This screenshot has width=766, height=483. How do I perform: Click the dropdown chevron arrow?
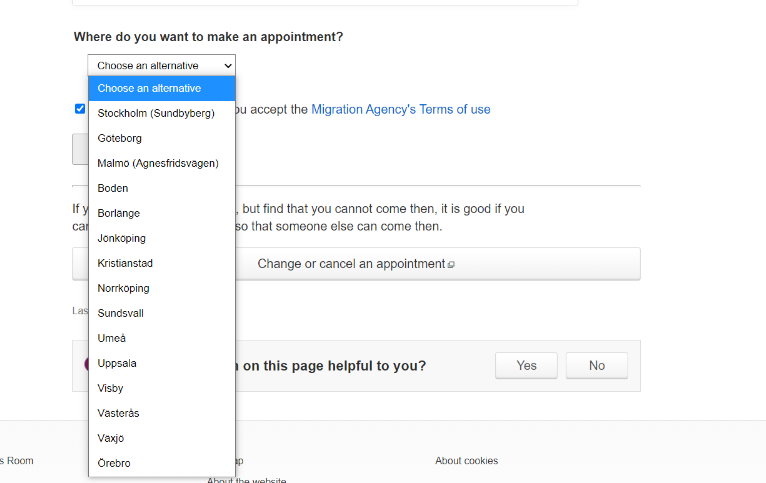[x=228, y=65]
